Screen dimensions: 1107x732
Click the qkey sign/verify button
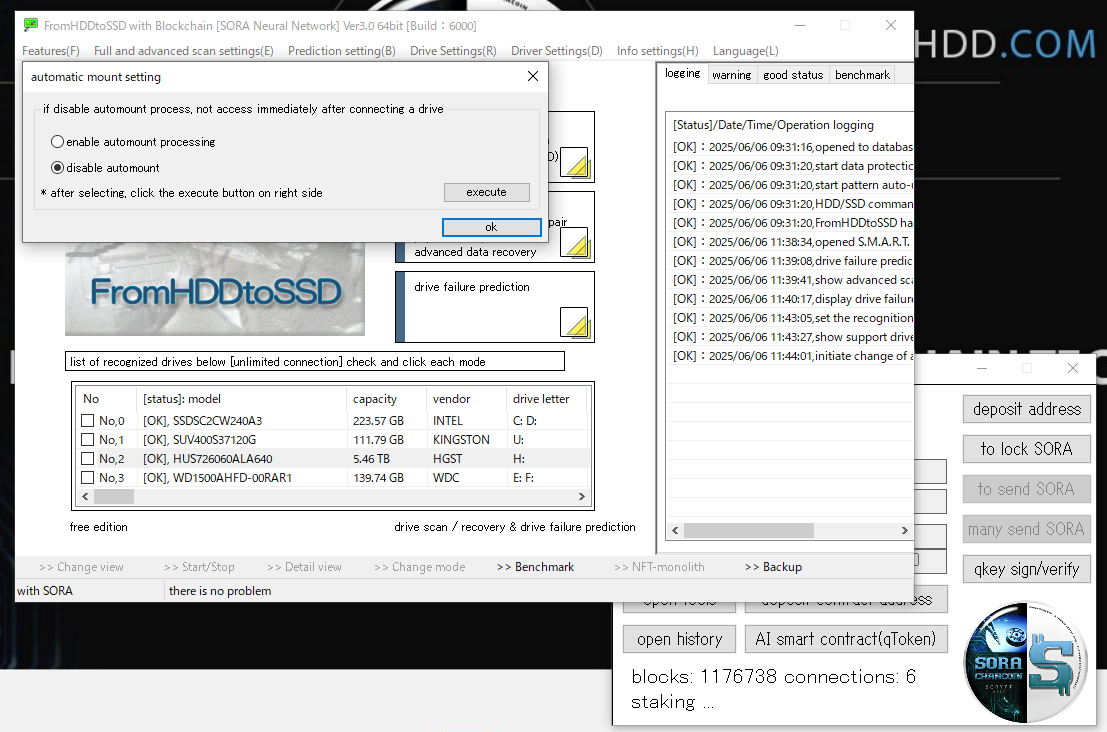point(1027,569)
